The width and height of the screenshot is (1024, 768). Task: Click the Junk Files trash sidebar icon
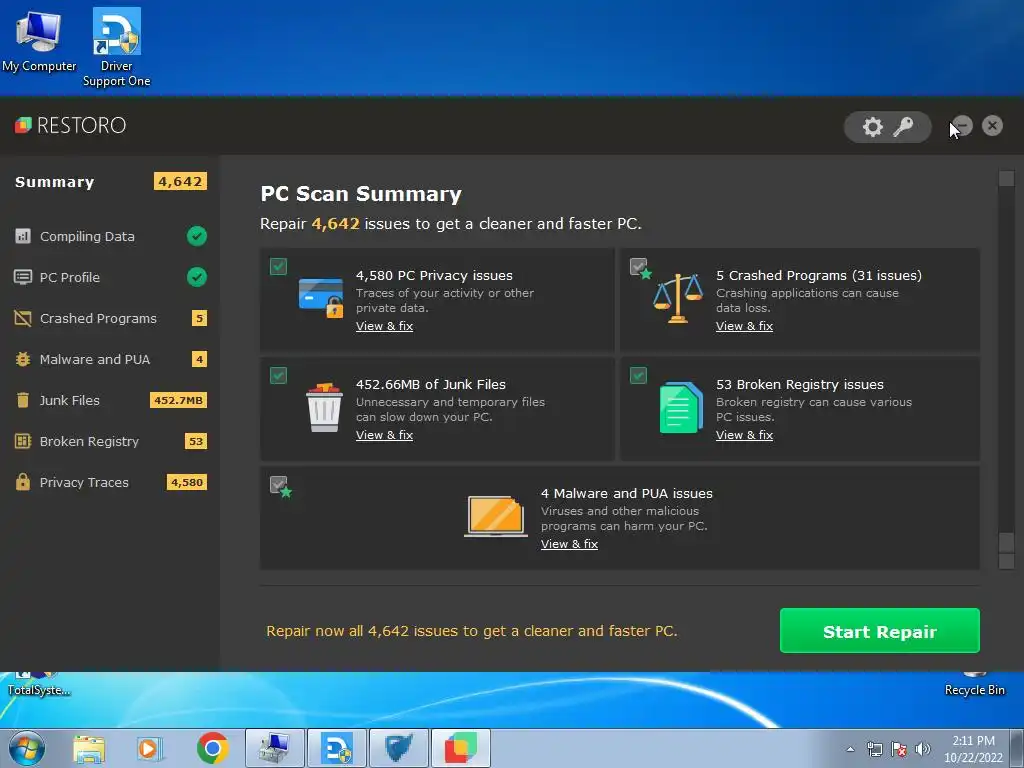coord(23,400)
